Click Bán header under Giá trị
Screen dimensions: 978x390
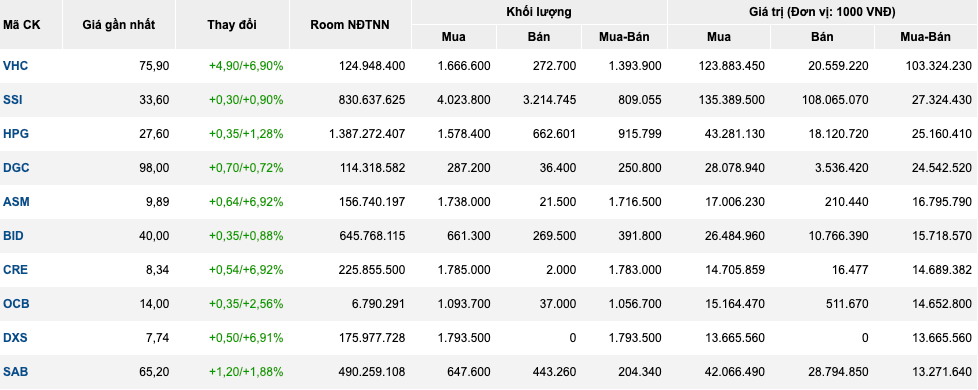(x=822, y=37)
